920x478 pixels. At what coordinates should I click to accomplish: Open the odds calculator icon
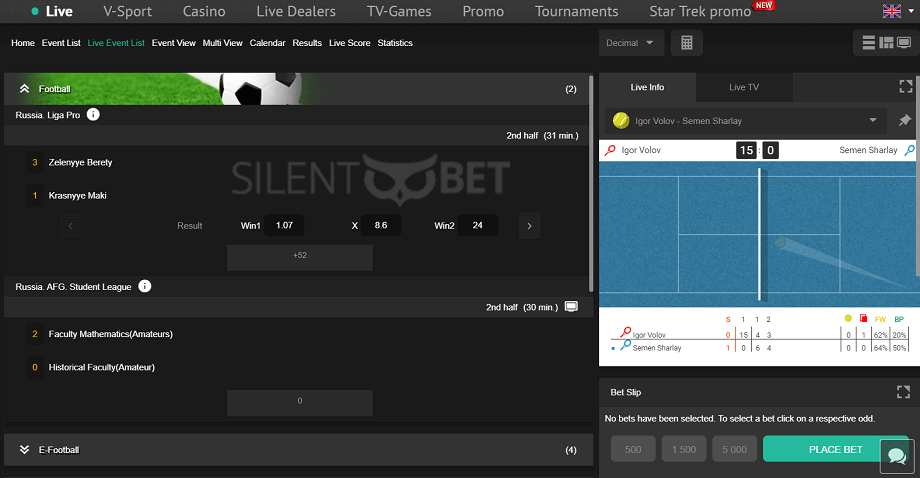click(686, 43)
